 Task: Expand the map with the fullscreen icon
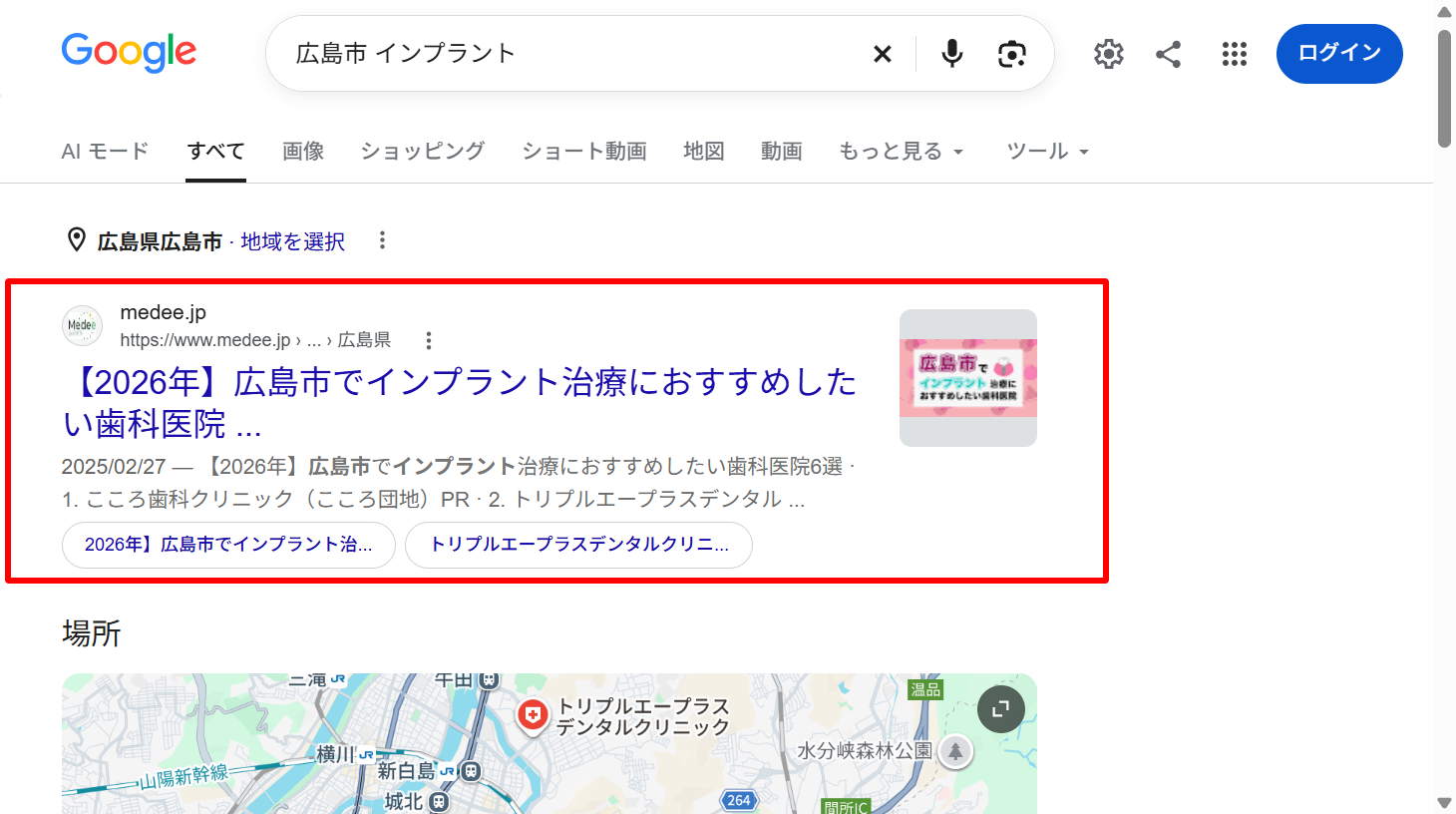coord(1001,709)
